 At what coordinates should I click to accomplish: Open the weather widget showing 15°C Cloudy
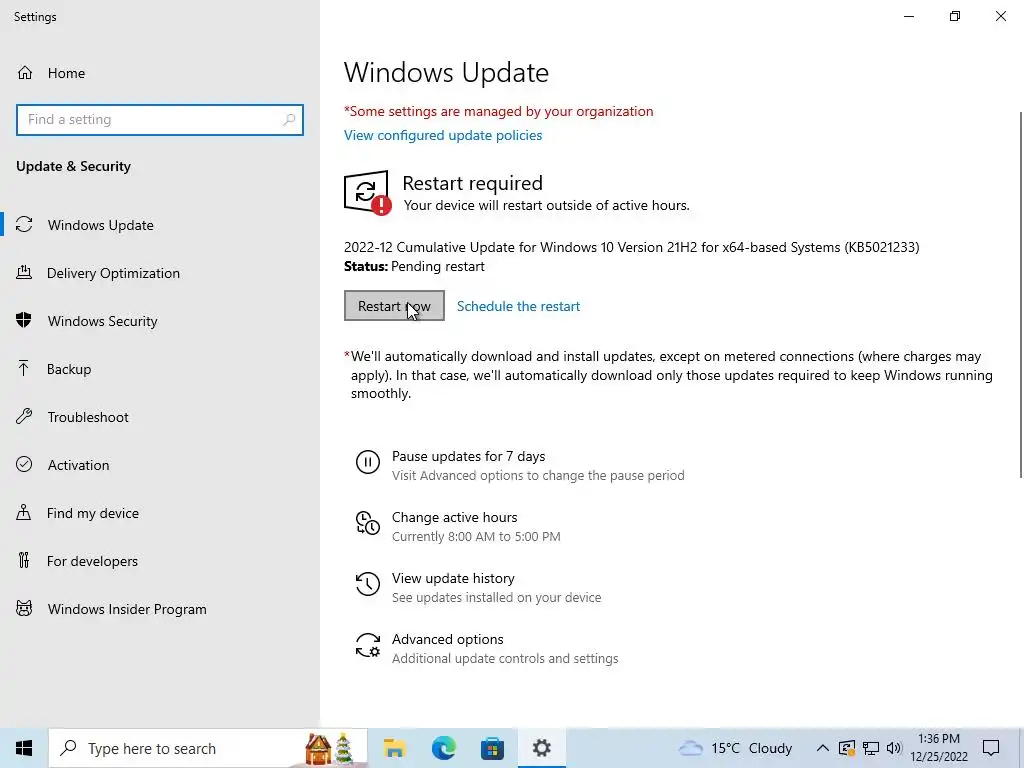click(x=735, y=748)
